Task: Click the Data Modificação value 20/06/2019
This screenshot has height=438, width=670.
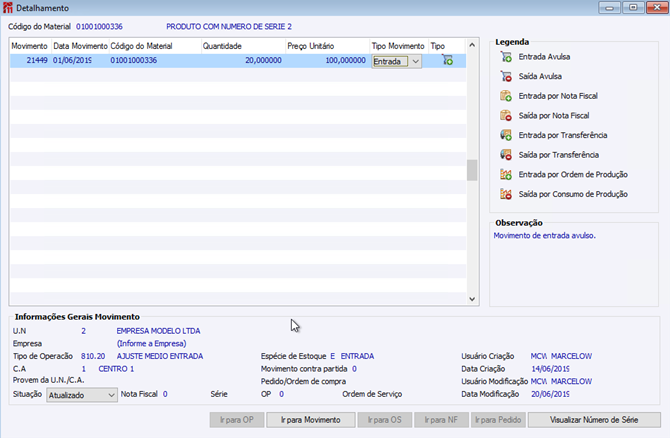Action: [x=550, y=394]
